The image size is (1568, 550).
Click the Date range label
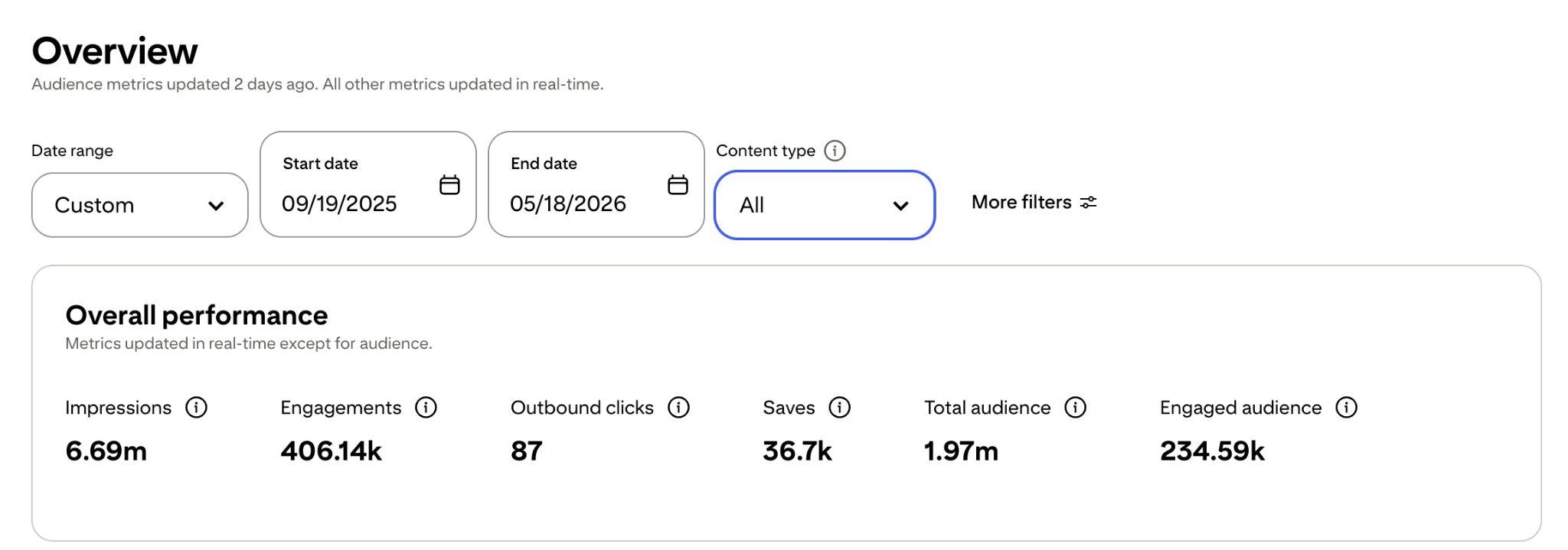pos(72,151)
